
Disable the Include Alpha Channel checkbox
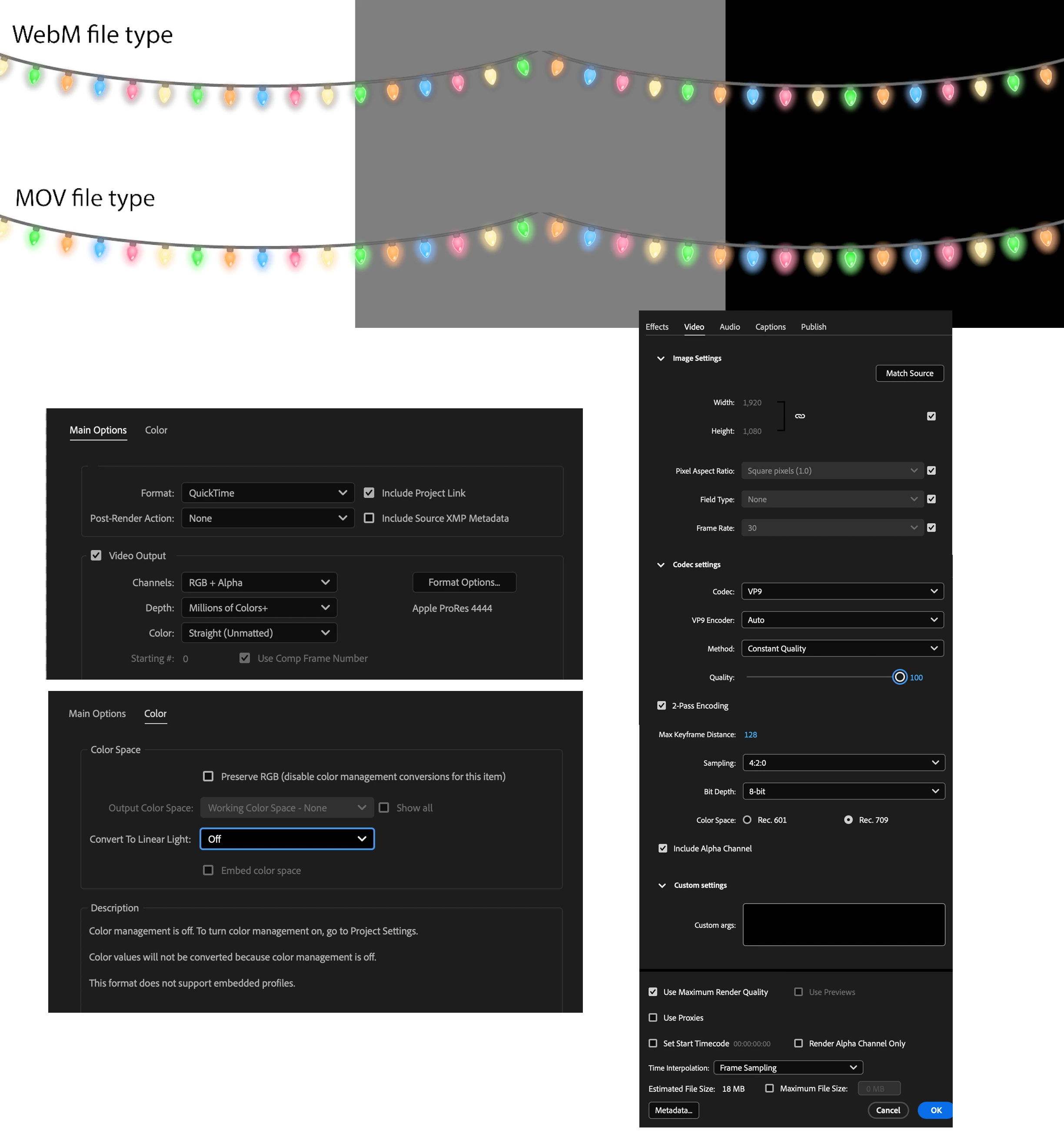(663, 848)
